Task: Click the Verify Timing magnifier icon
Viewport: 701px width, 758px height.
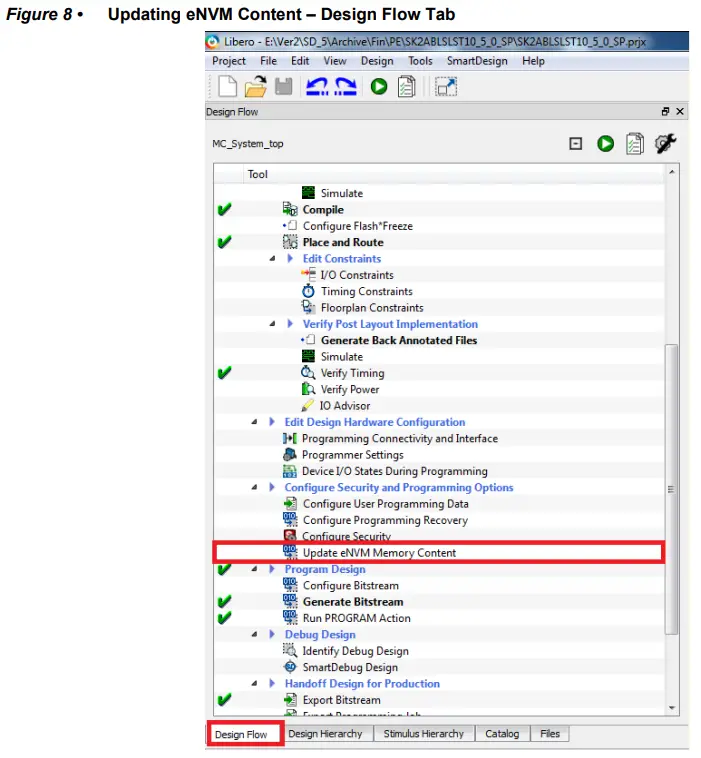Action: tap(308, 373)
